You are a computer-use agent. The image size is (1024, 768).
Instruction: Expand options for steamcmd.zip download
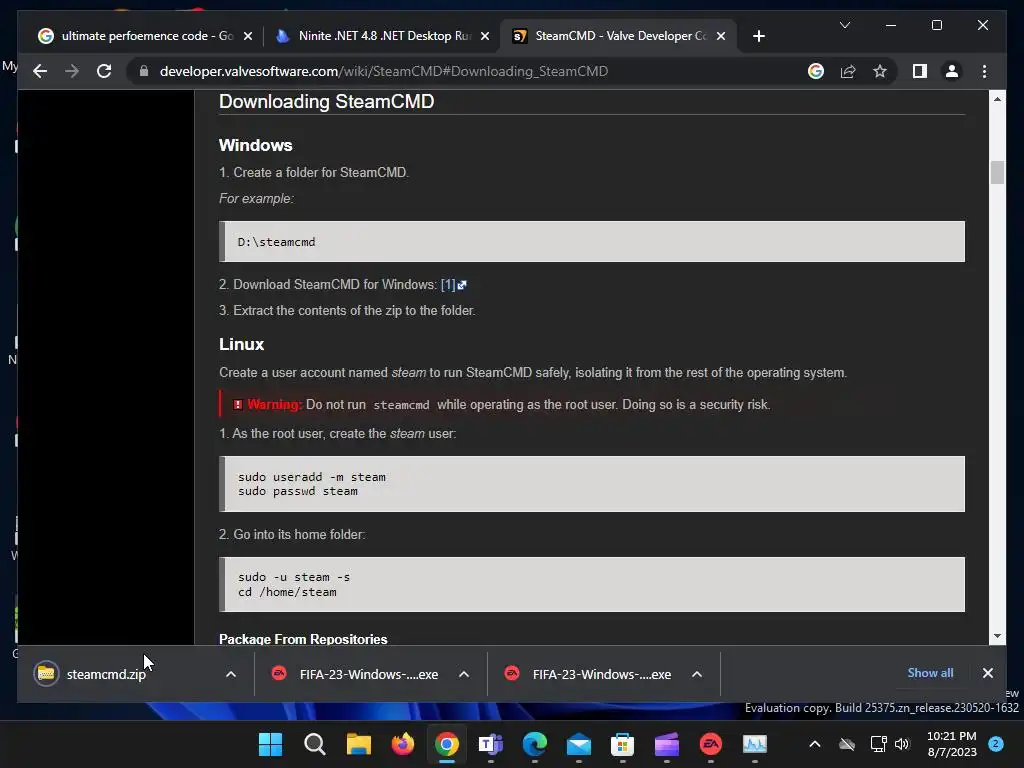231,674
